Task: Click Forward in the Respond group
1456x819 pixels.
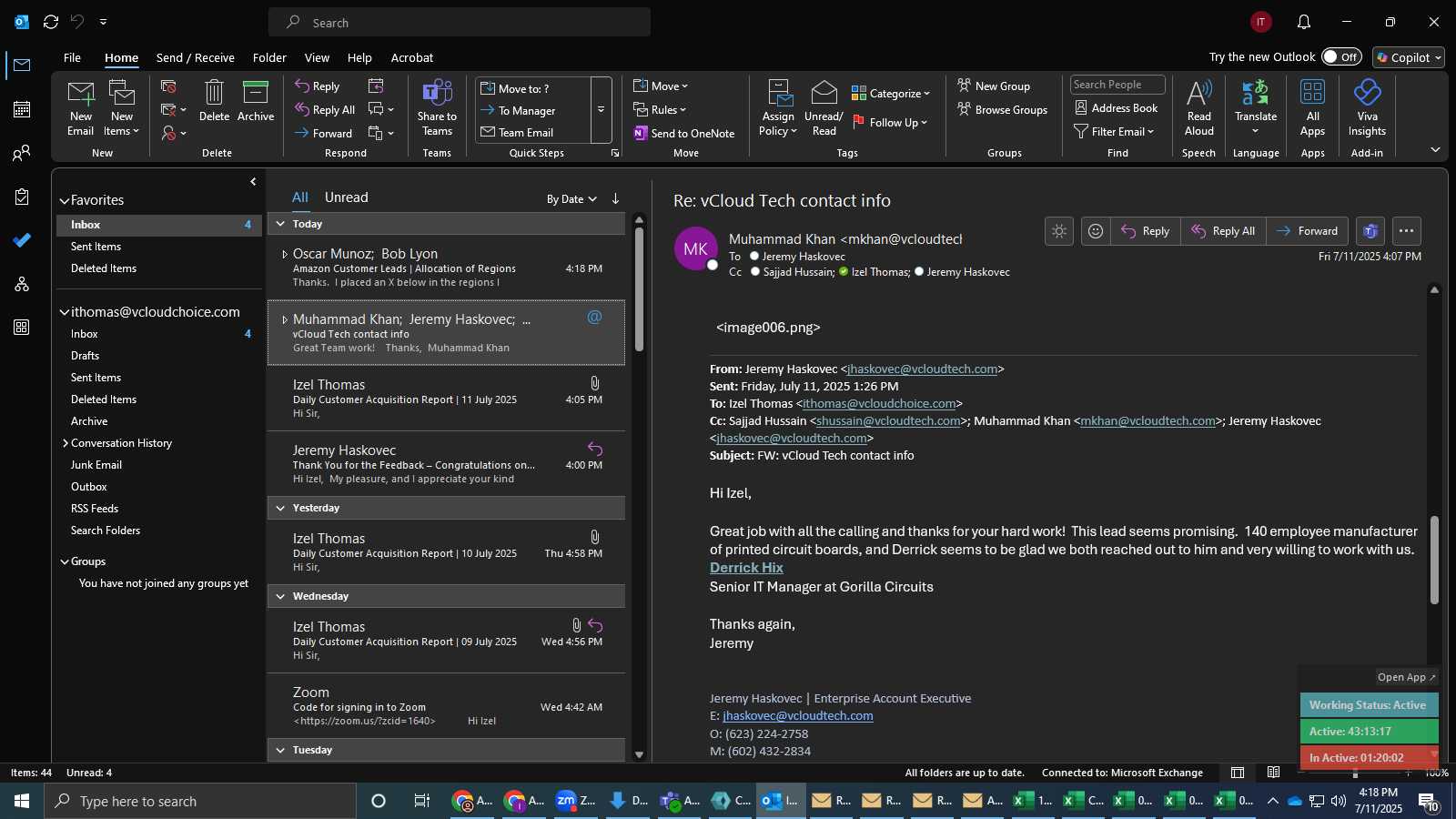Action: pos(323,133)
